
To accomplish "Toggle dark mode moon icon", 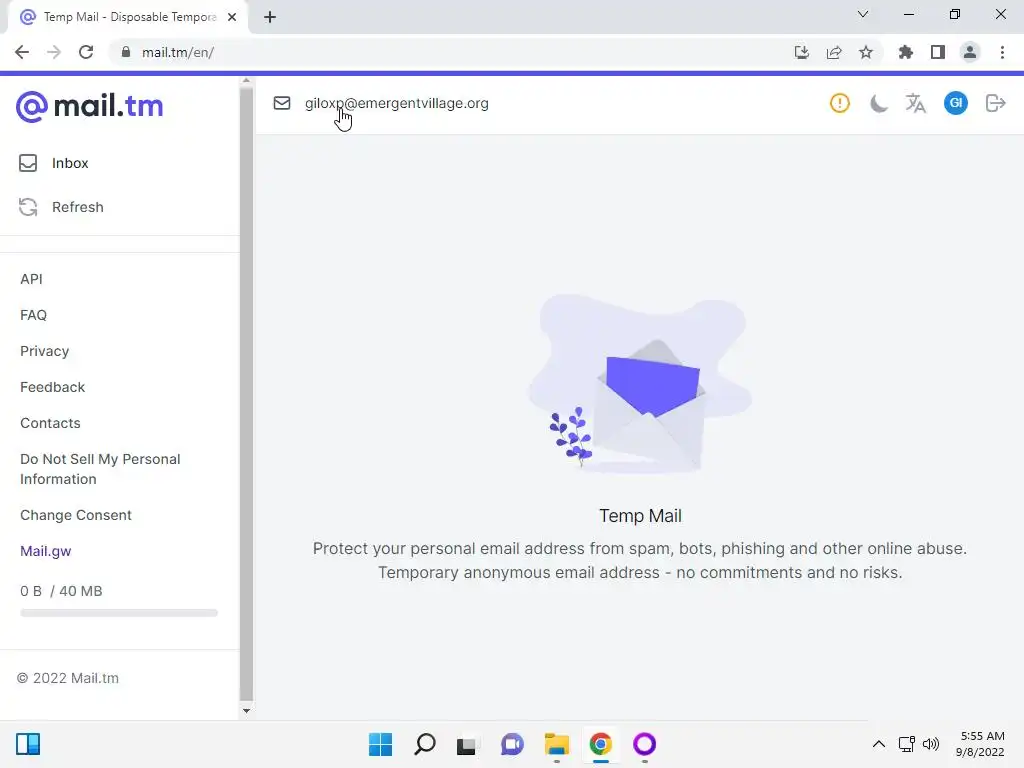I will click(x=878, y=103).
